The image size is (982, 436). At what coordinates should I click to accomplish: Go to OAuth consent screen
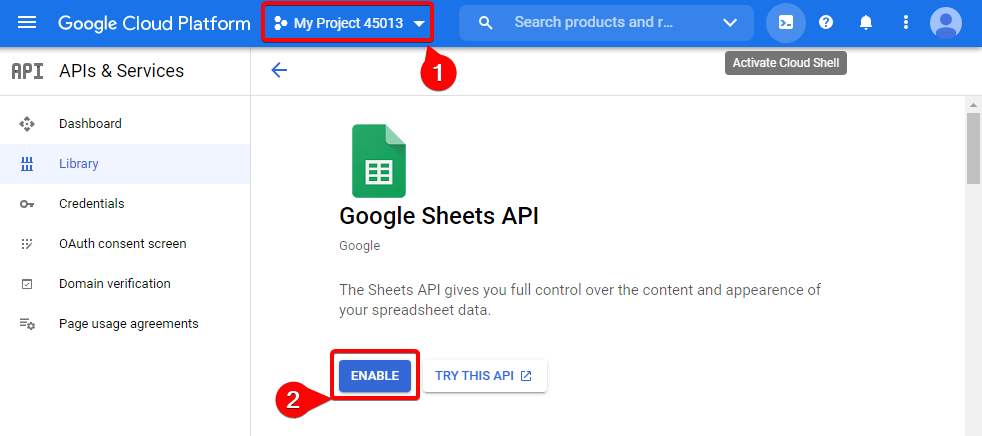click(x=122, y=244)
